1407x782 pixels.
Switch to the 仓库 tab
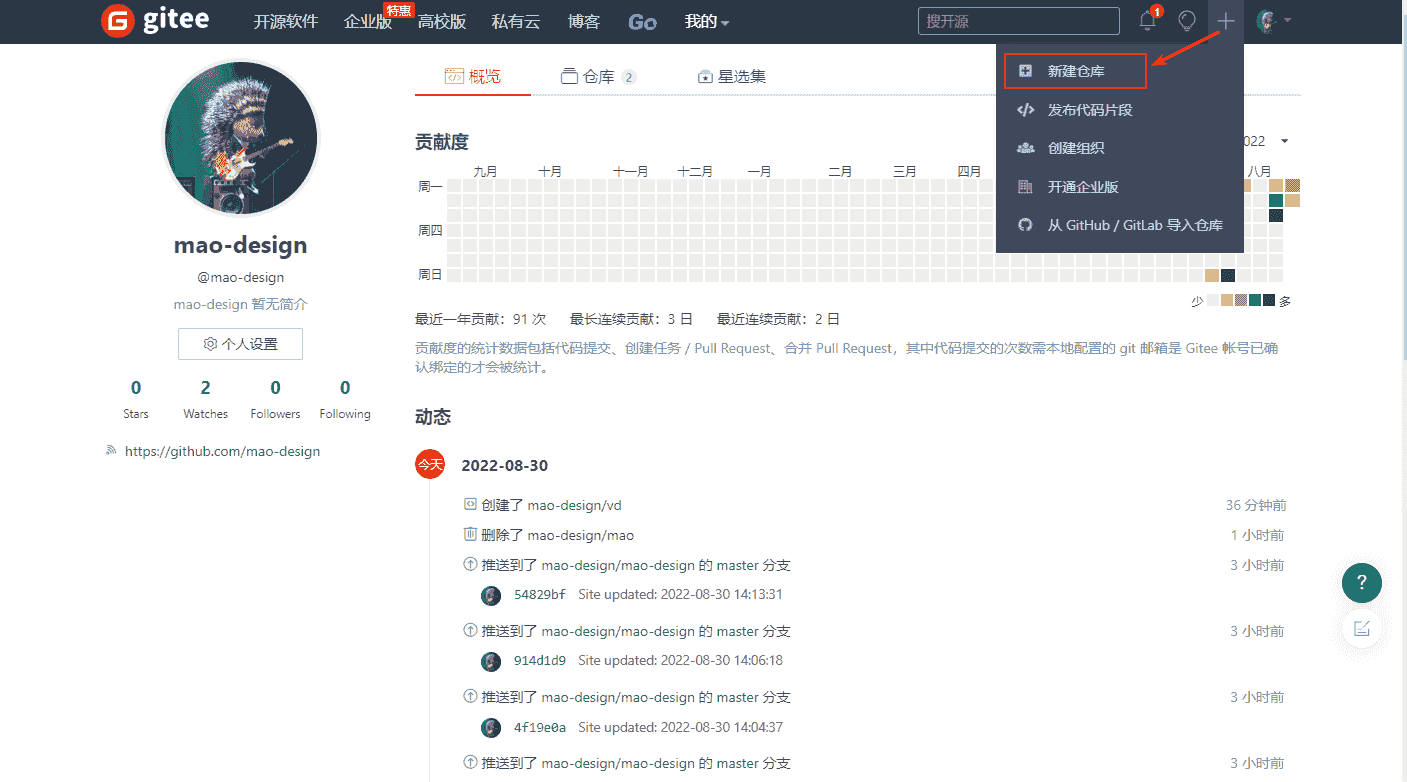tap(598, 77)
